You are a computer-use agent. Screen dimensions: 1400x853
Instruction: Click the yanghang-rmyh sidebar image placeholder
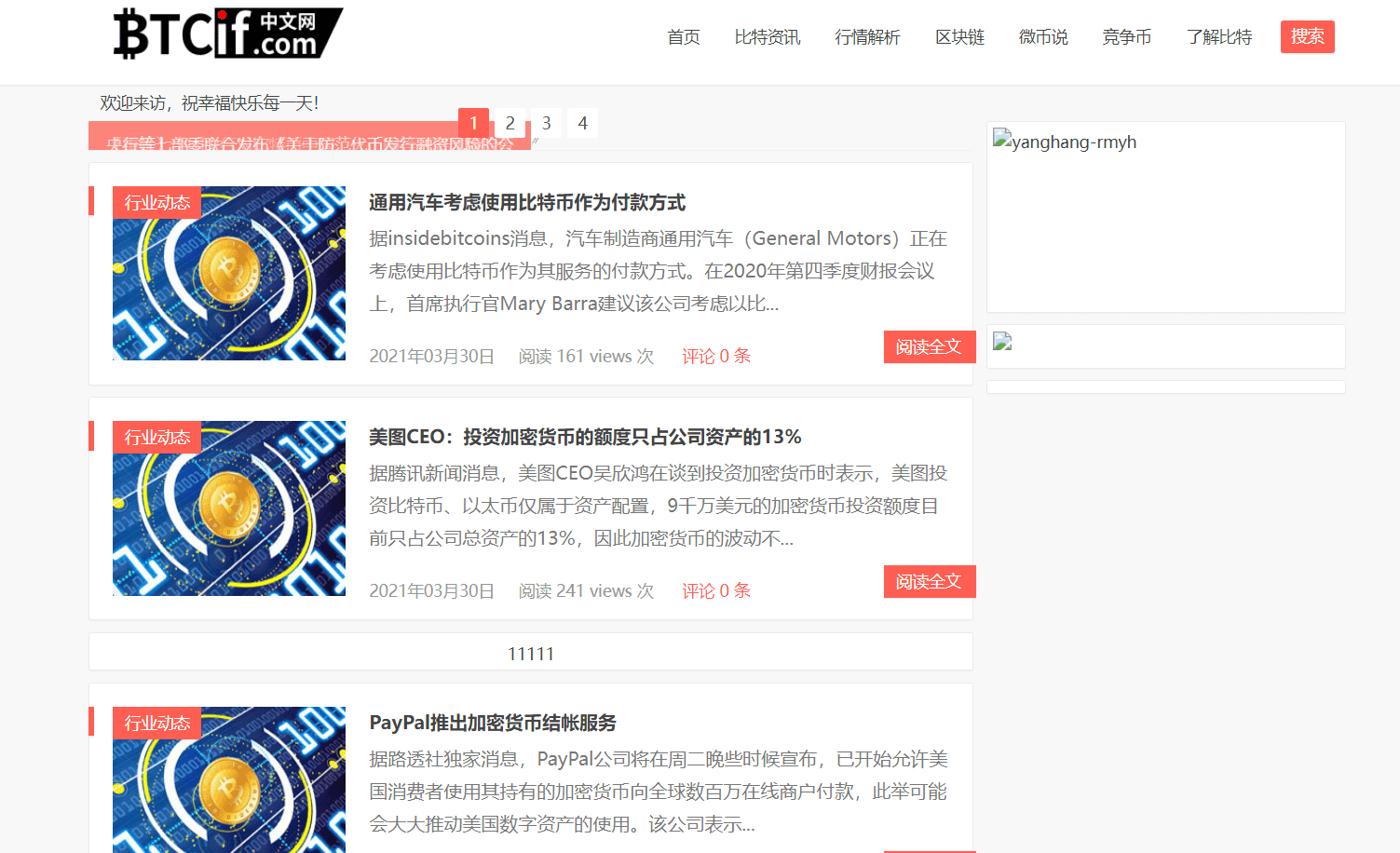coord(1065,142)
